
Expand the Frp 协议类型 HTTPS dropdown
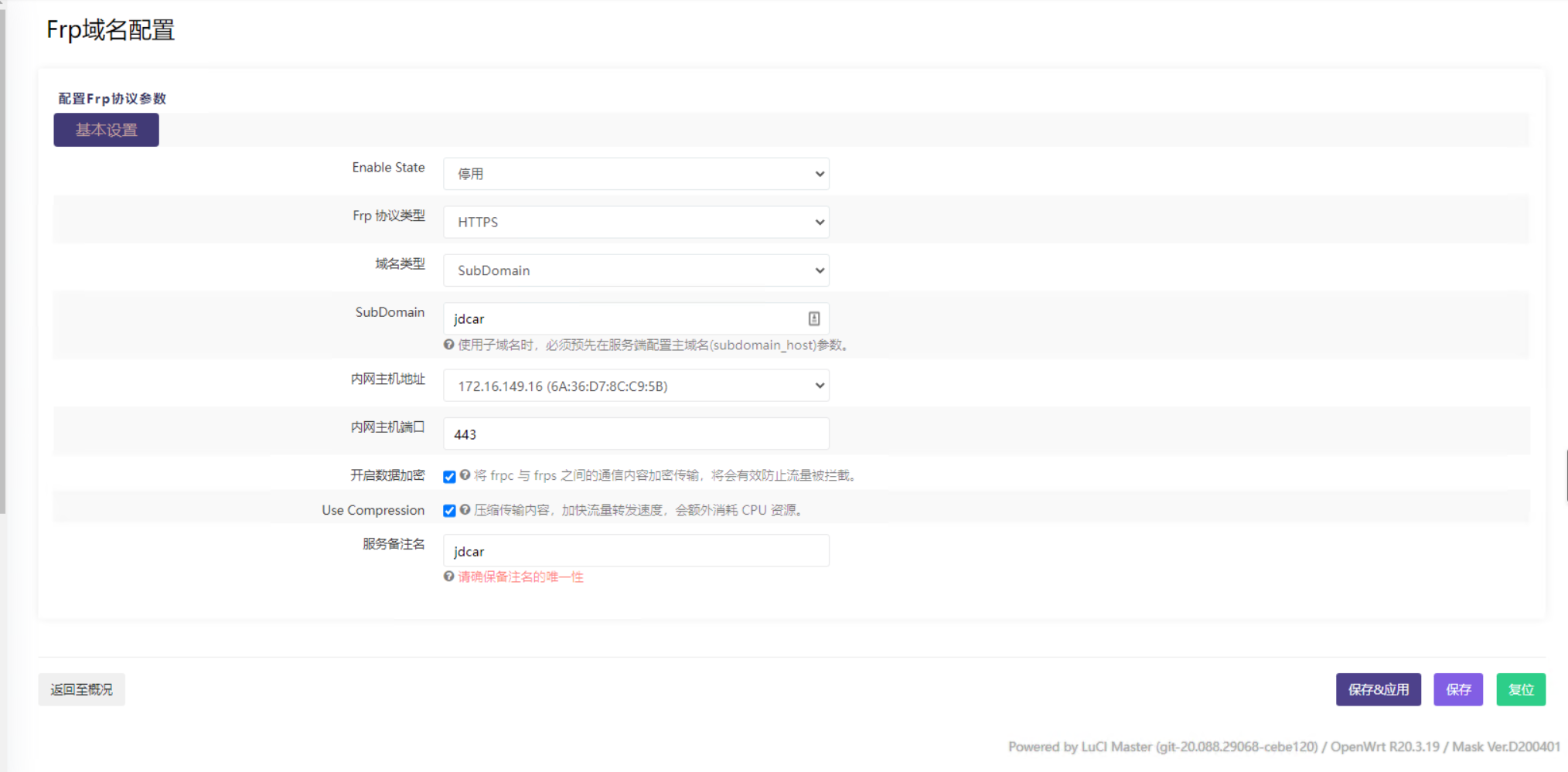click(x=636, y=223)
